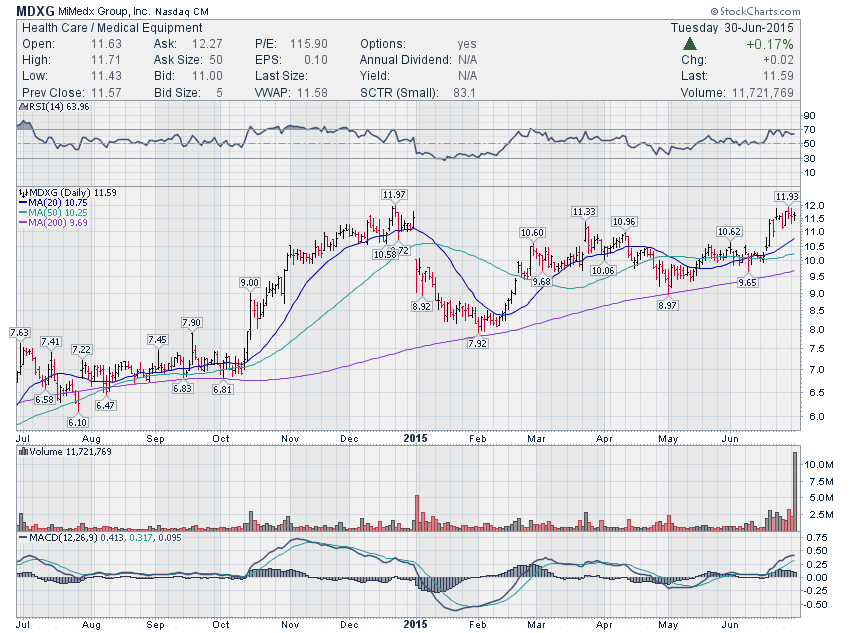Click the 70 level on the RSI axis
Viewport: 850px width, 633px height.
pos(809,130)
